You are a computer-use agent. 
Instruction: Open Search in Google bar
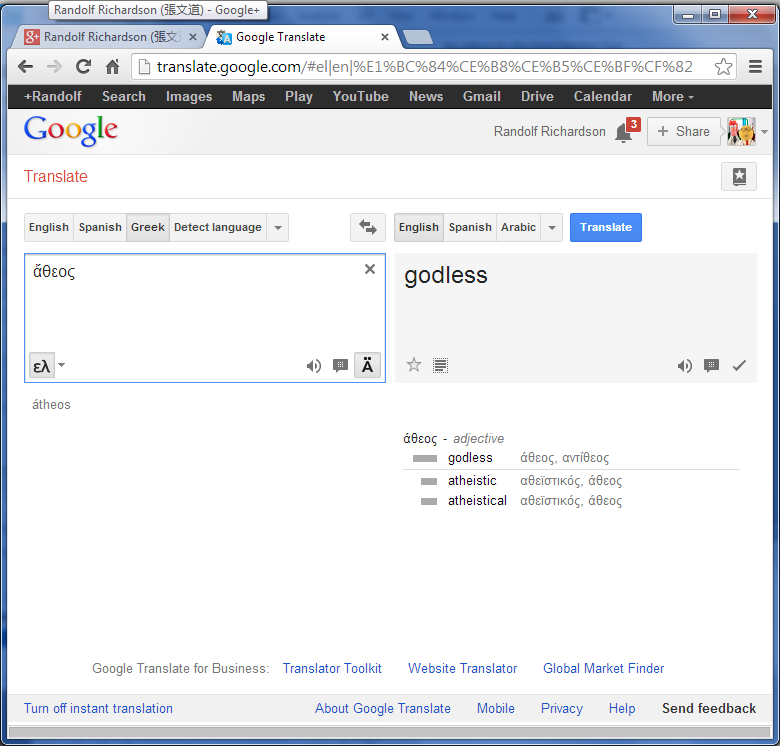(x=124, y=96)
